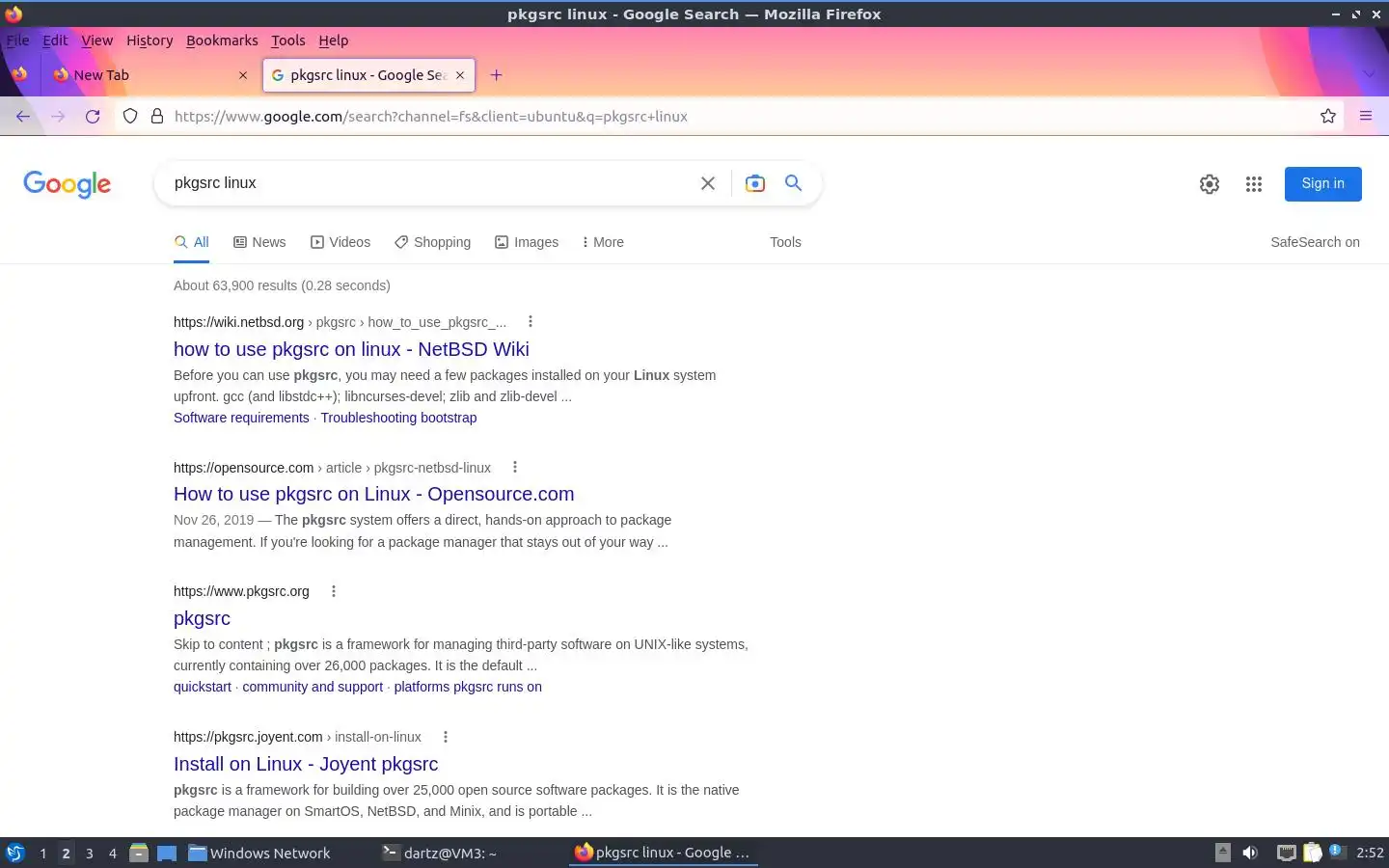The height and width of the screenshot is (868, 1389).
Task: Open Google quick settings gear
Action: 1210,184
